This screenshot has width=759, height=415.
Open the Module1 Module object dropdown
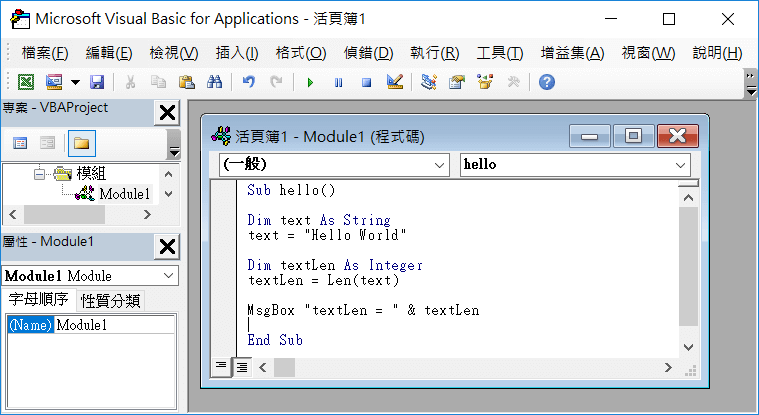(x=168, y=276)
